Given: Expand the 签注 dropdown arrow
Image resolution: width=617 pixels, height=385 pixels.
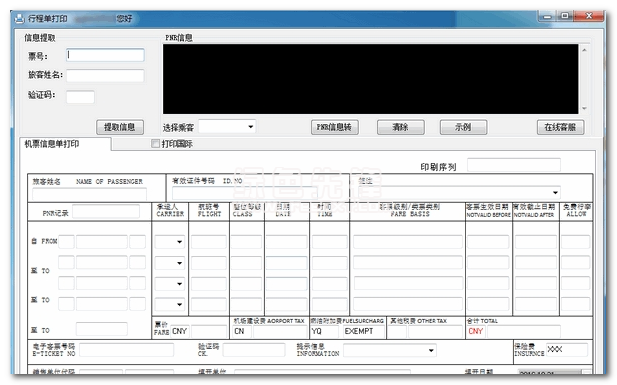Looking at the screenshot, I should [555, 192].
